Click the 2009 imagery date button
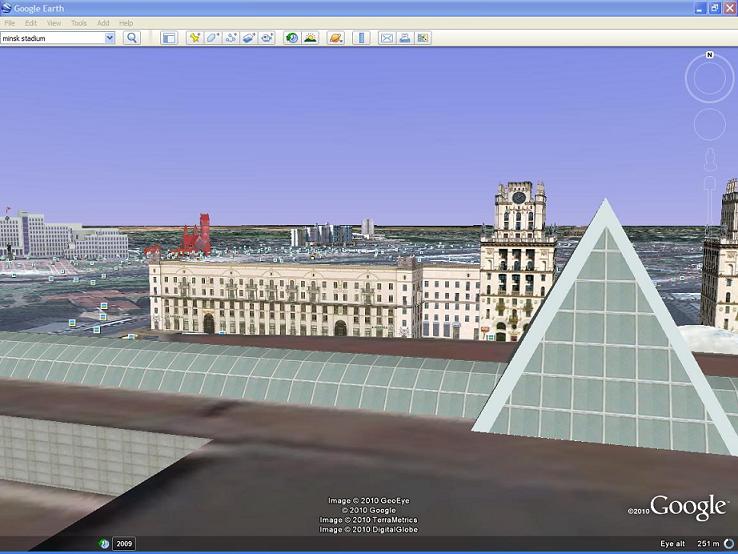This screenshot has width=738, height=554. click(x=124, y=544)
